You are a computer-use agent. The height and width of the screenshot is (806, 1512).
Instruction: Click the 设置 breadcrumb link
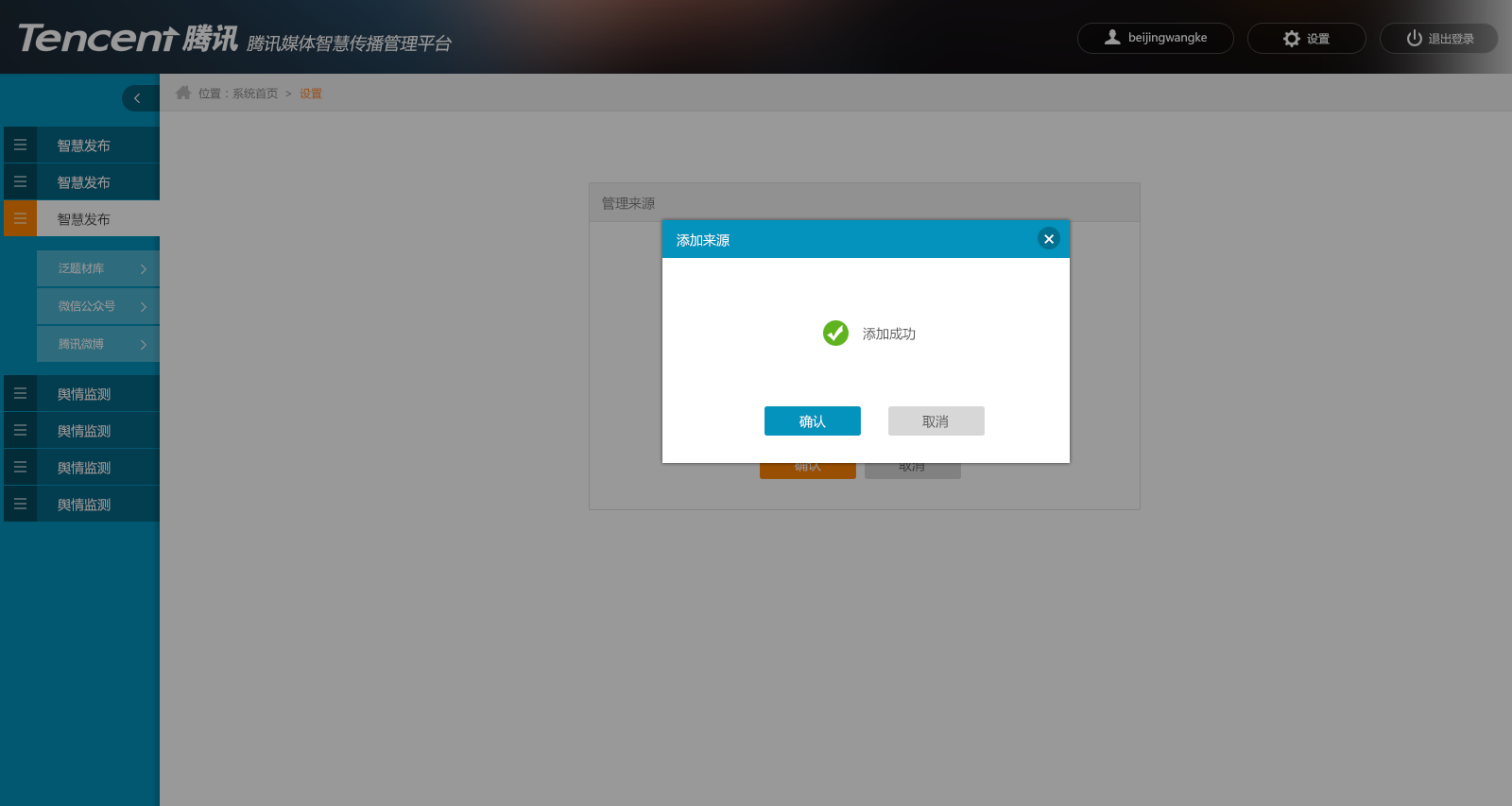point(311,94)
